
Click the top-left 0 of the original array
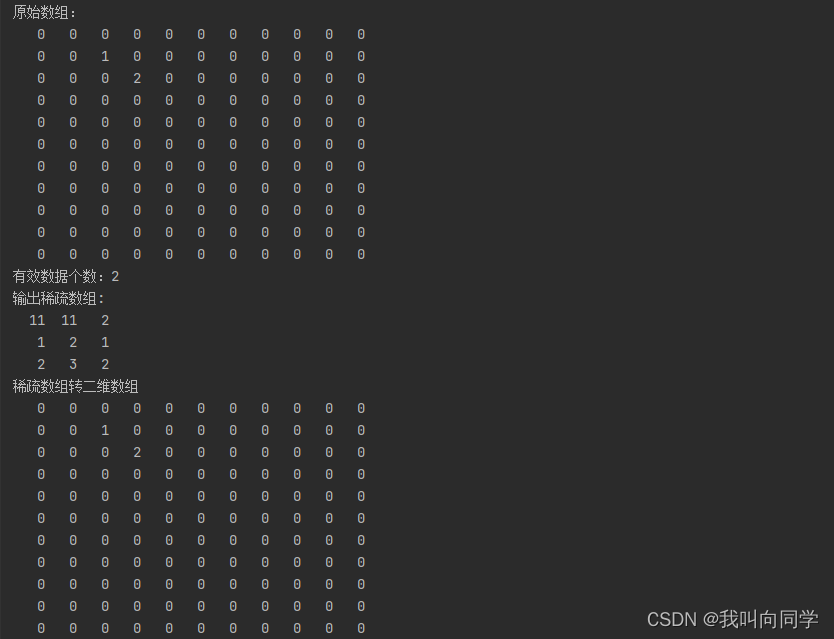(x=41, y=35)
